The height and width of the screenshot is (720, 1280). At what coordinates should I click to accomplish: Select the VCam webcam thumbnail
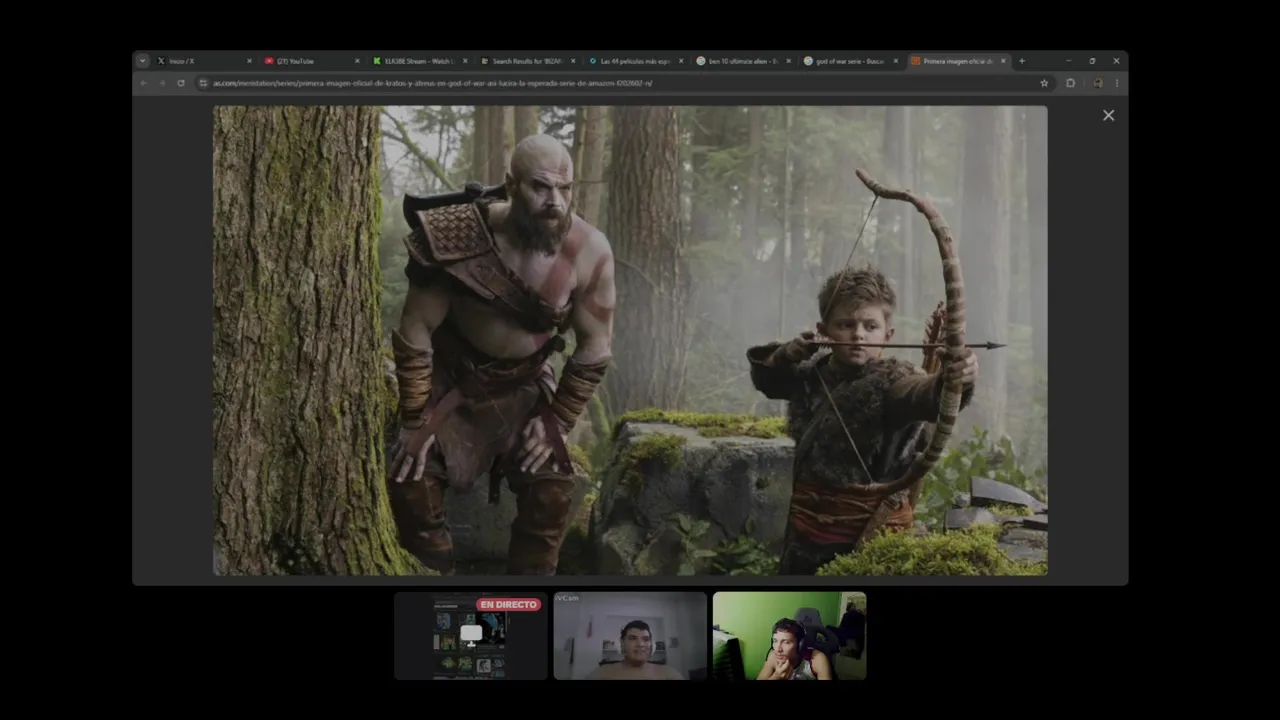(630, 636)
